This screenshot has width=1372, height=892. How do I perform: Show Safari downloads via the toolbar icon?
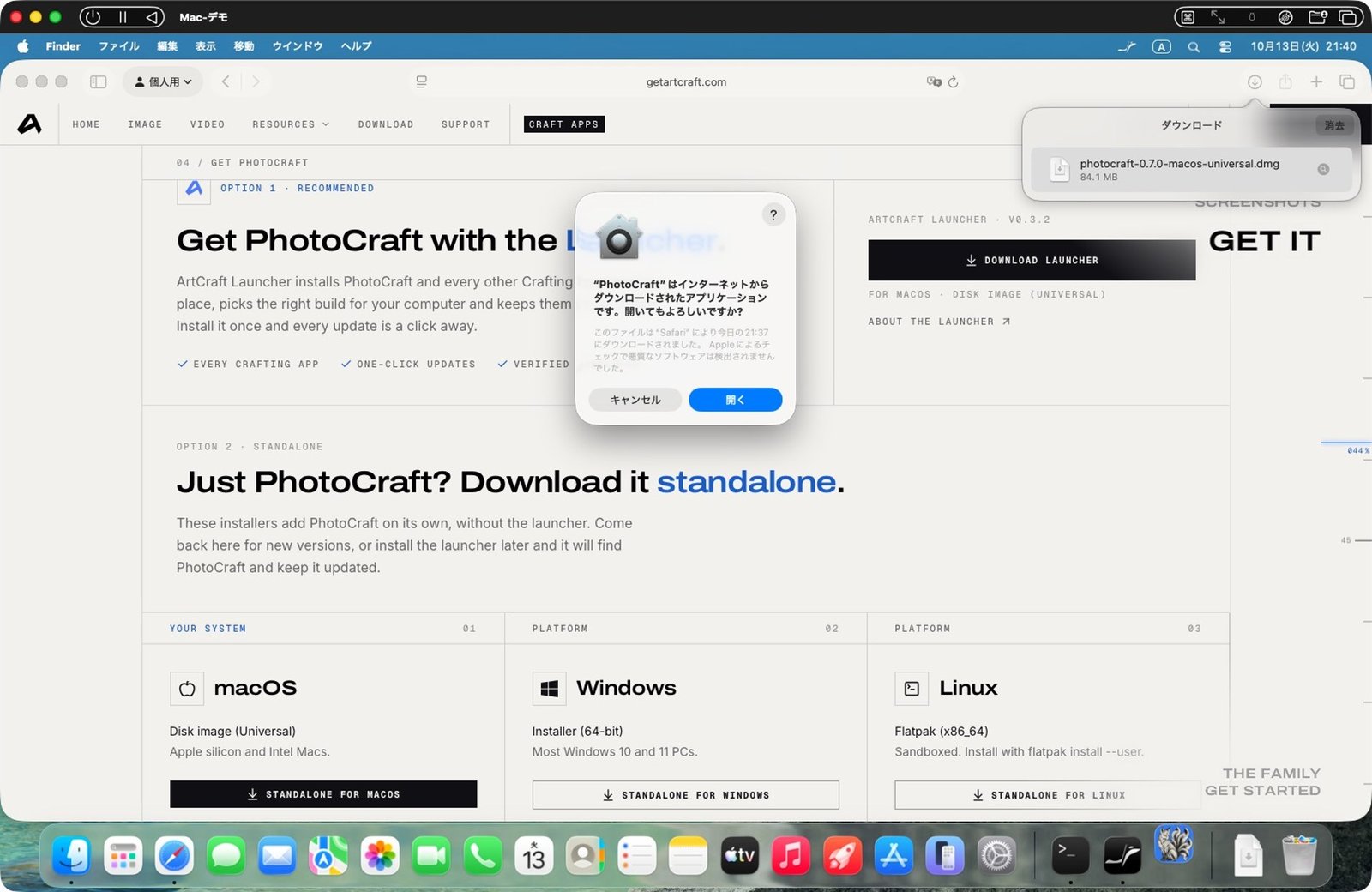point(1255,81)
